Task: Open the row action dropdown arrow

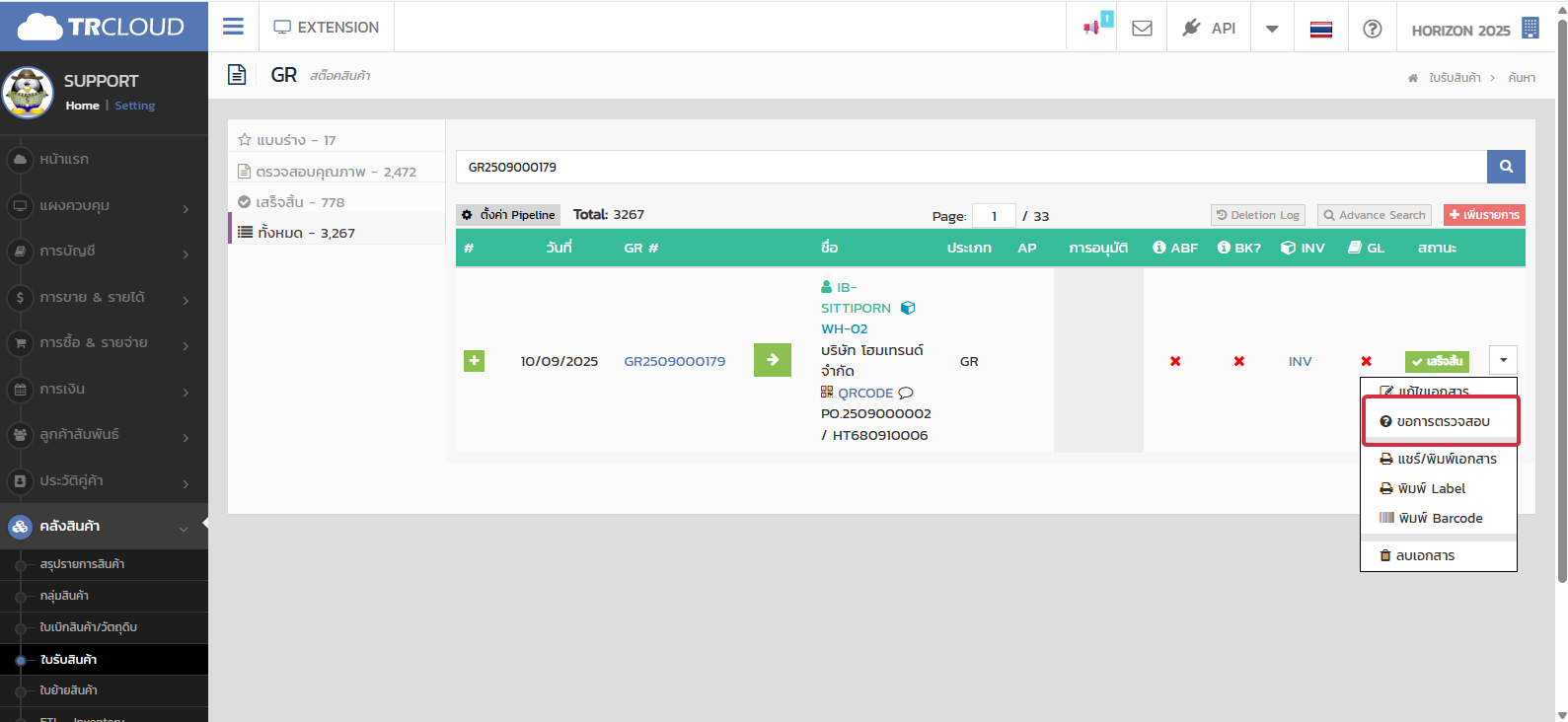Action: [1503, 360]
